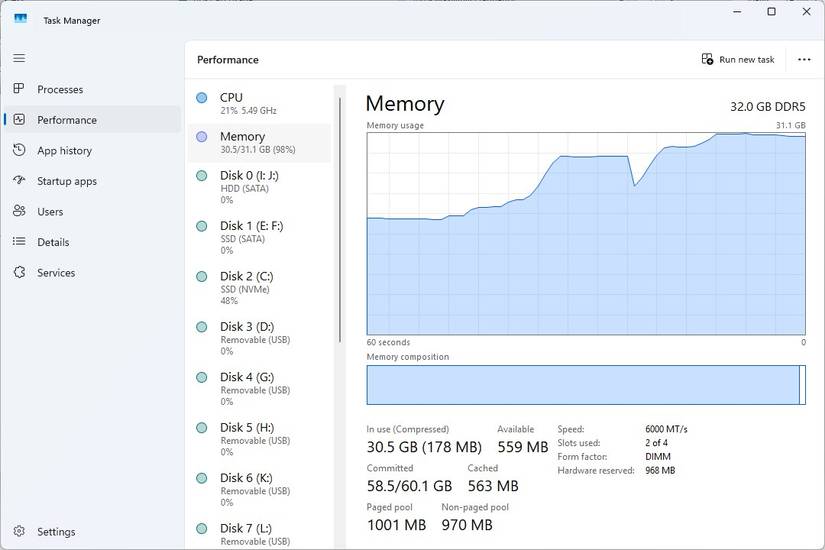Select Disk 4 (G:) entry
Screen dimensions: 825x550
pyautogui.click(x=259, y=389)
